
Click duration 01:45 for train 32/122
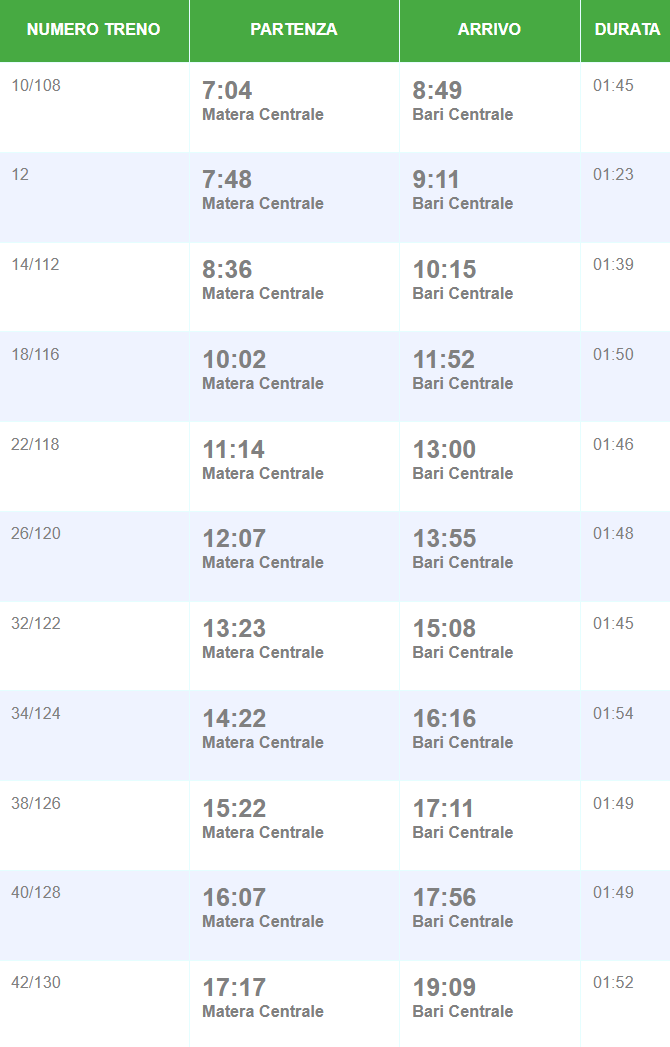coord(613,624)
